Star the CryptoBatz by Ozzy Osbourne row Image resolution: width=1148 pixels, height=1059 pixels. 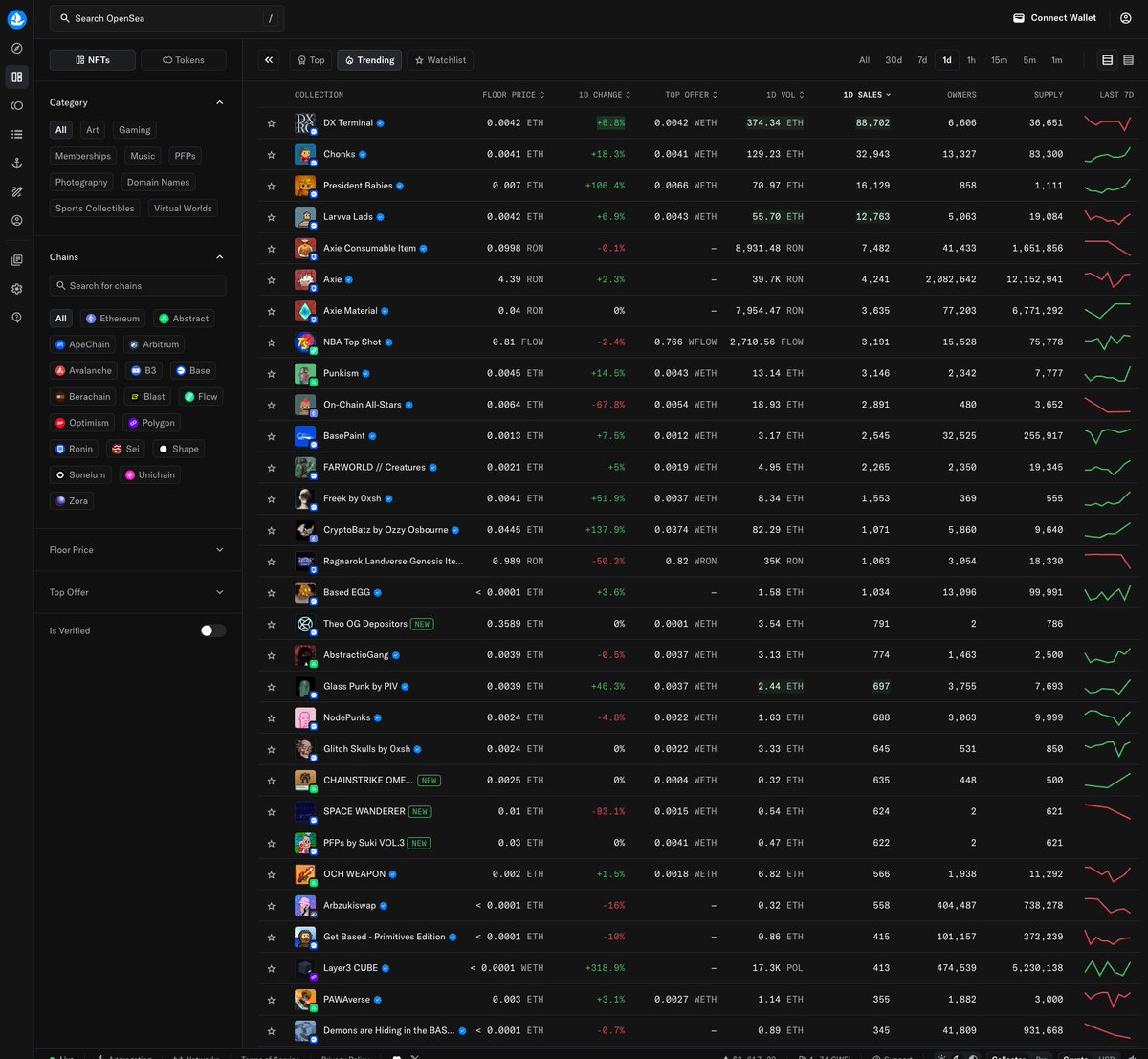point(272,530)
